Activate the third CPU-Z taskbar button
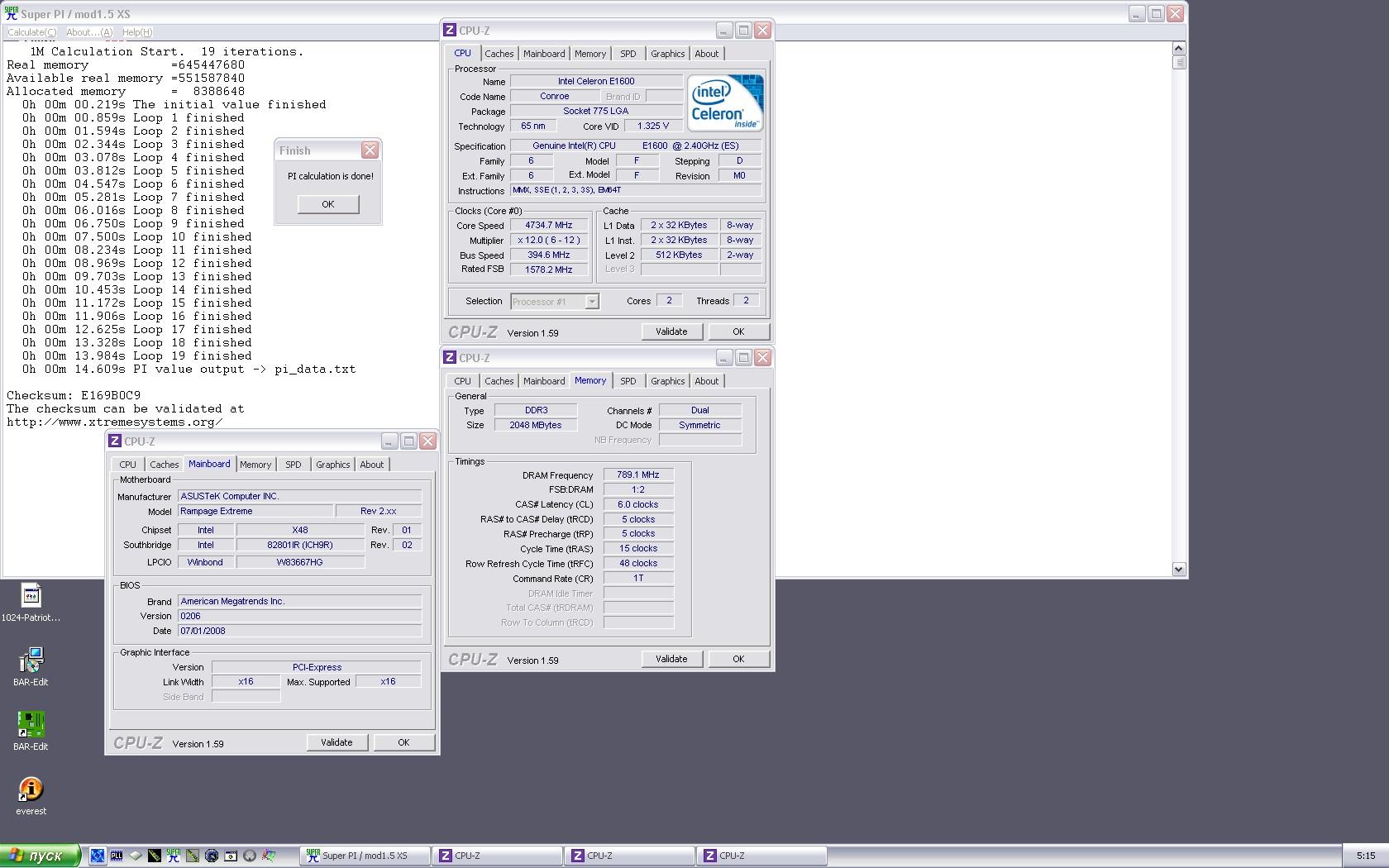The image size is (1389, 868). 762,856
